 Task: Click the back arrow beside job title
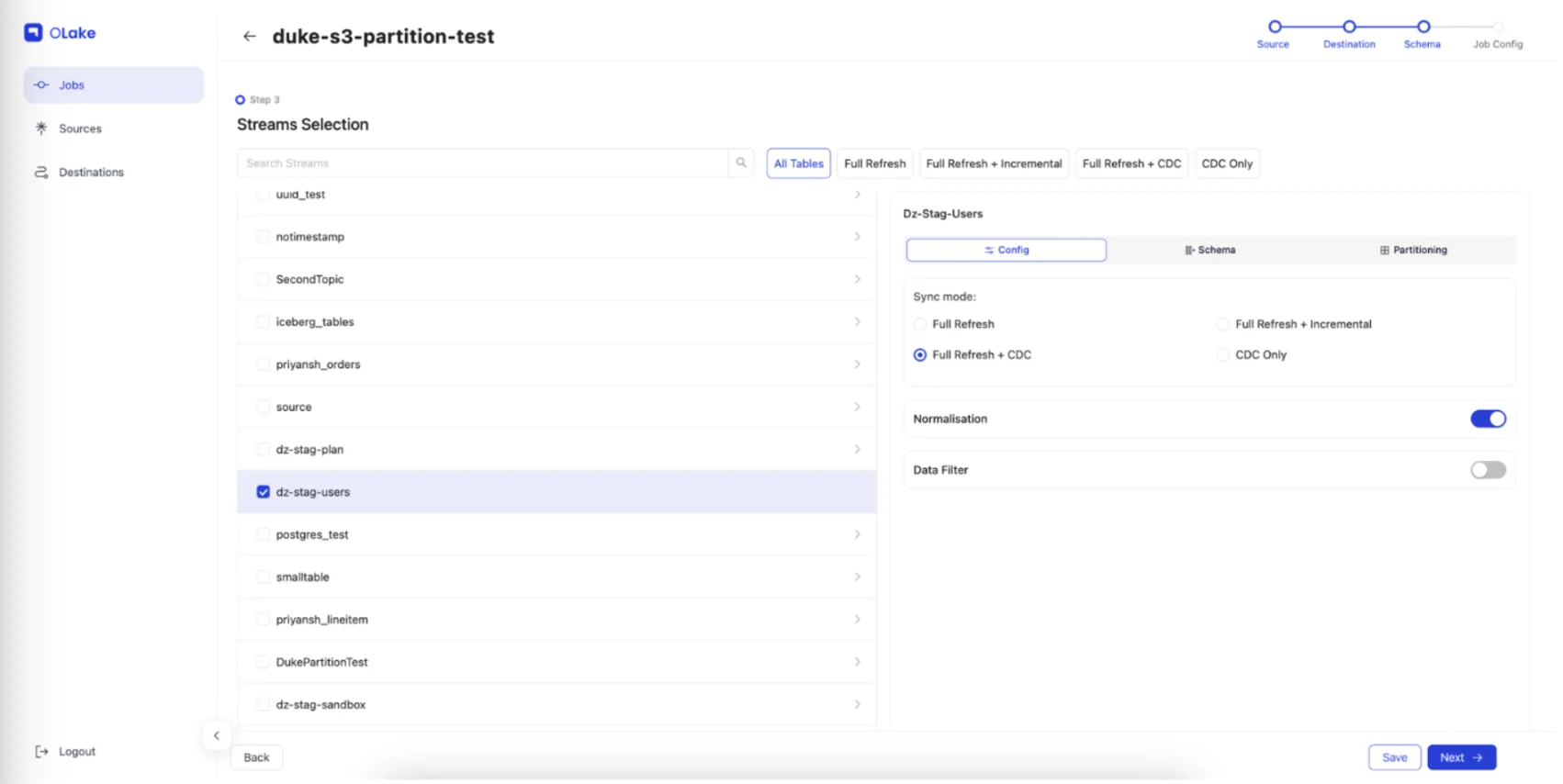pyautogui.click(x=249, y=37)
